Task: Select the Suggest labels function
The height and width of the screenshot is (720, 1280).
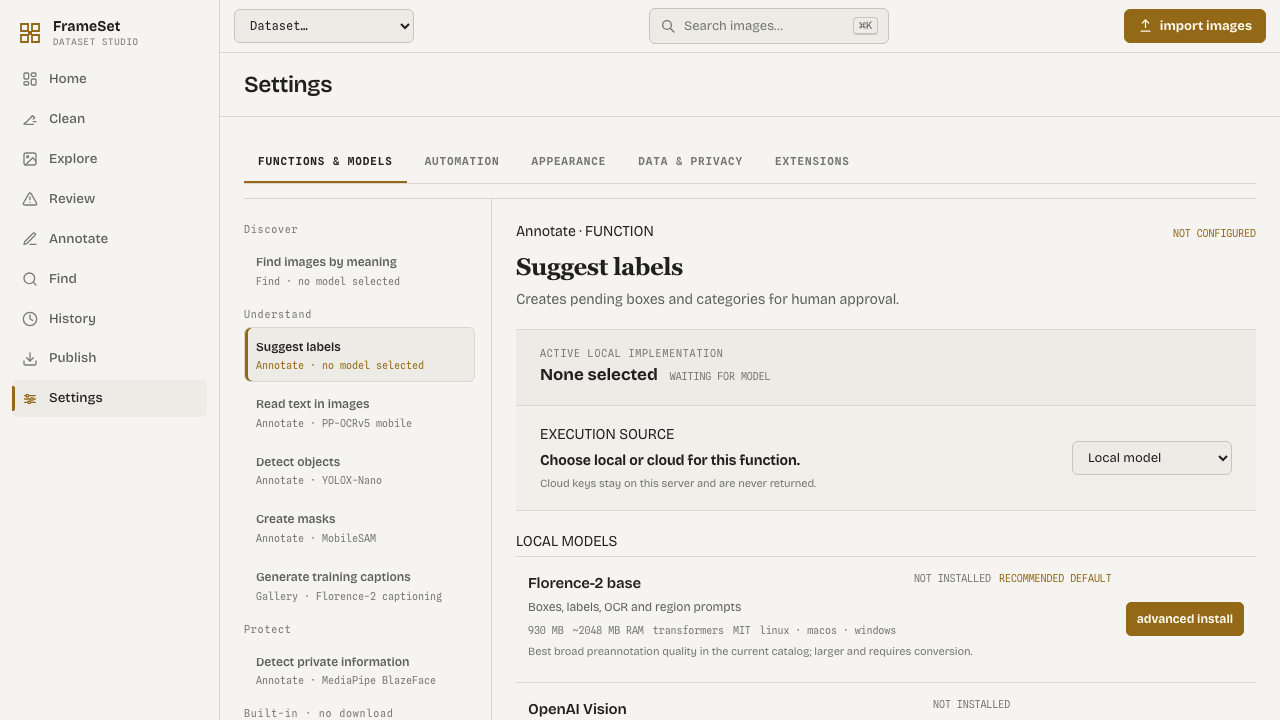Action: tap(360, 355)
